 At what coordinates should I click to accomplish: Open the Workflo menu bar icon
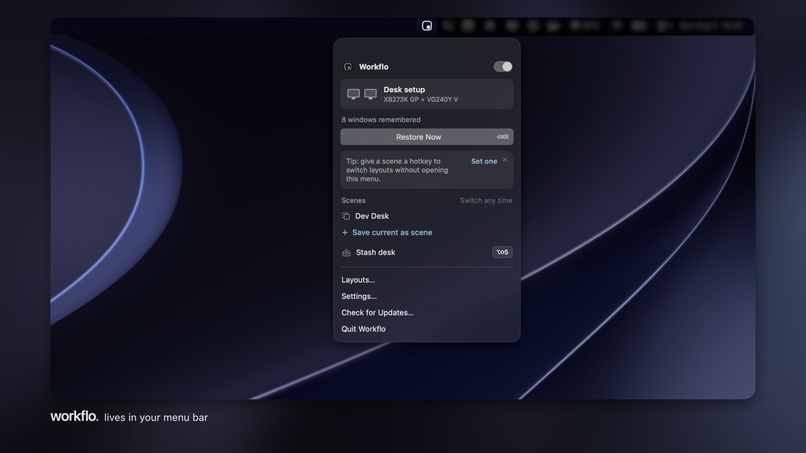(x=427, y=26)
